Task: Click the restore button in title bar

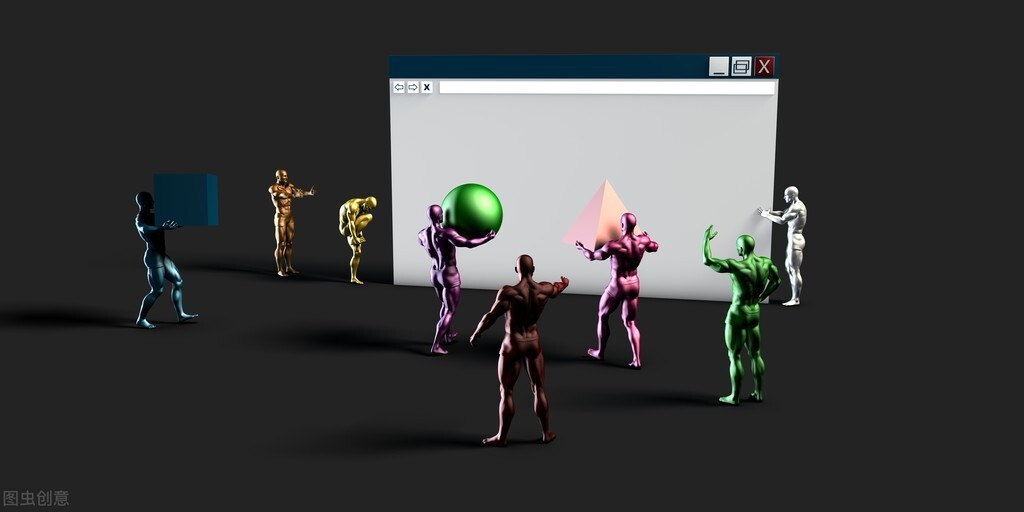Action: click(741, 67)
